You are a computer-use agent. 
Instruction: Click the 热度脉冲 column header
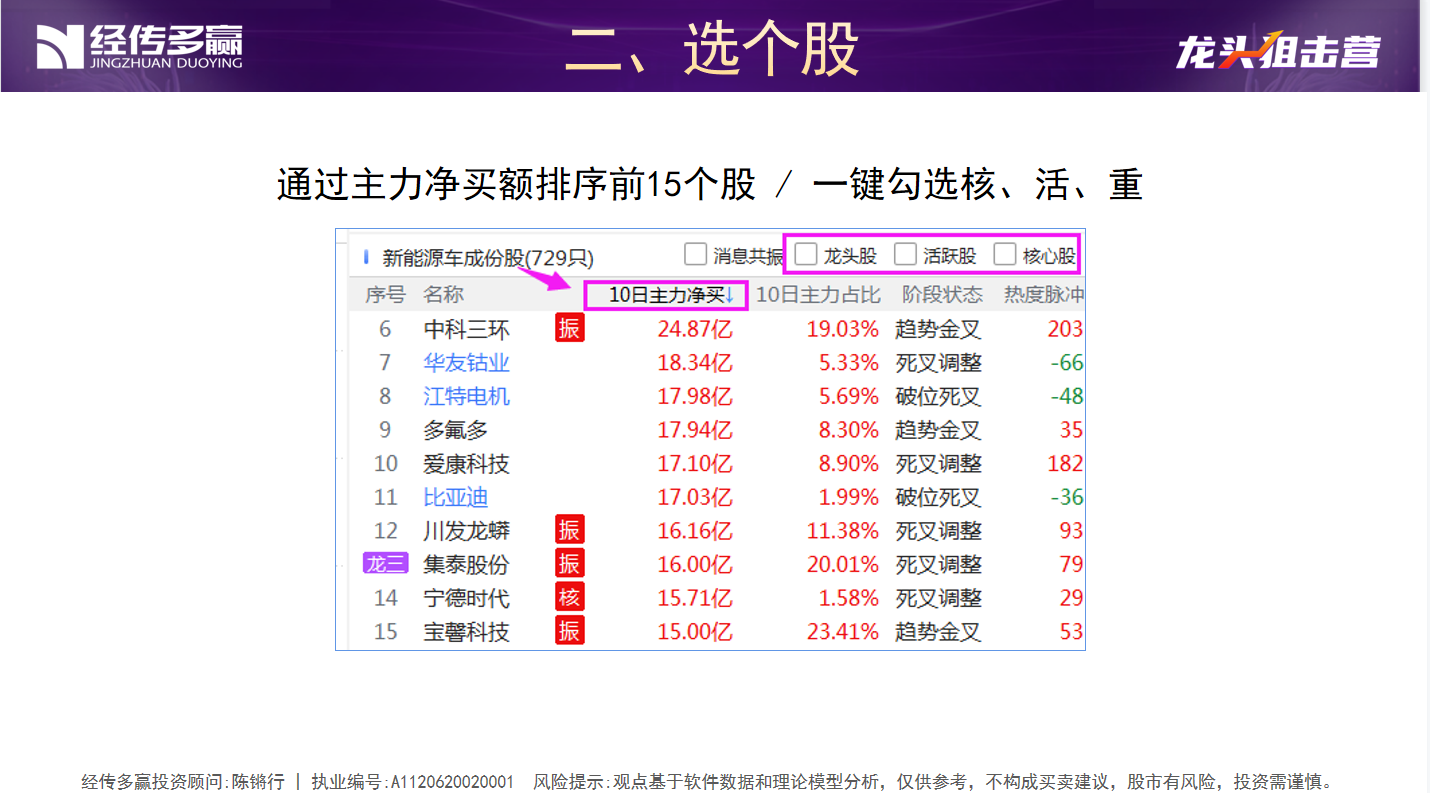1044,295
